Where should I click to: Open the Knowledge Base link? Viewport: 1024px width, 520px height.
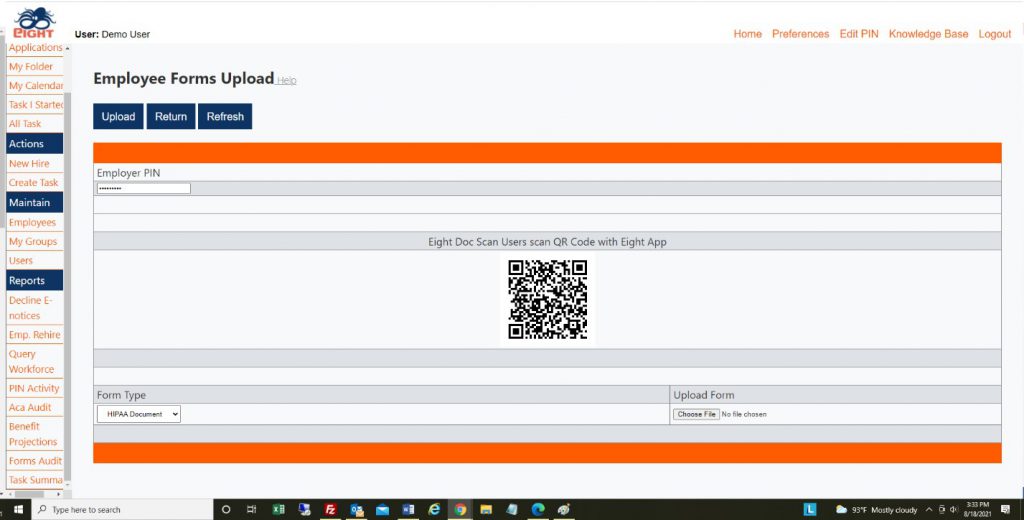[928, 34]
